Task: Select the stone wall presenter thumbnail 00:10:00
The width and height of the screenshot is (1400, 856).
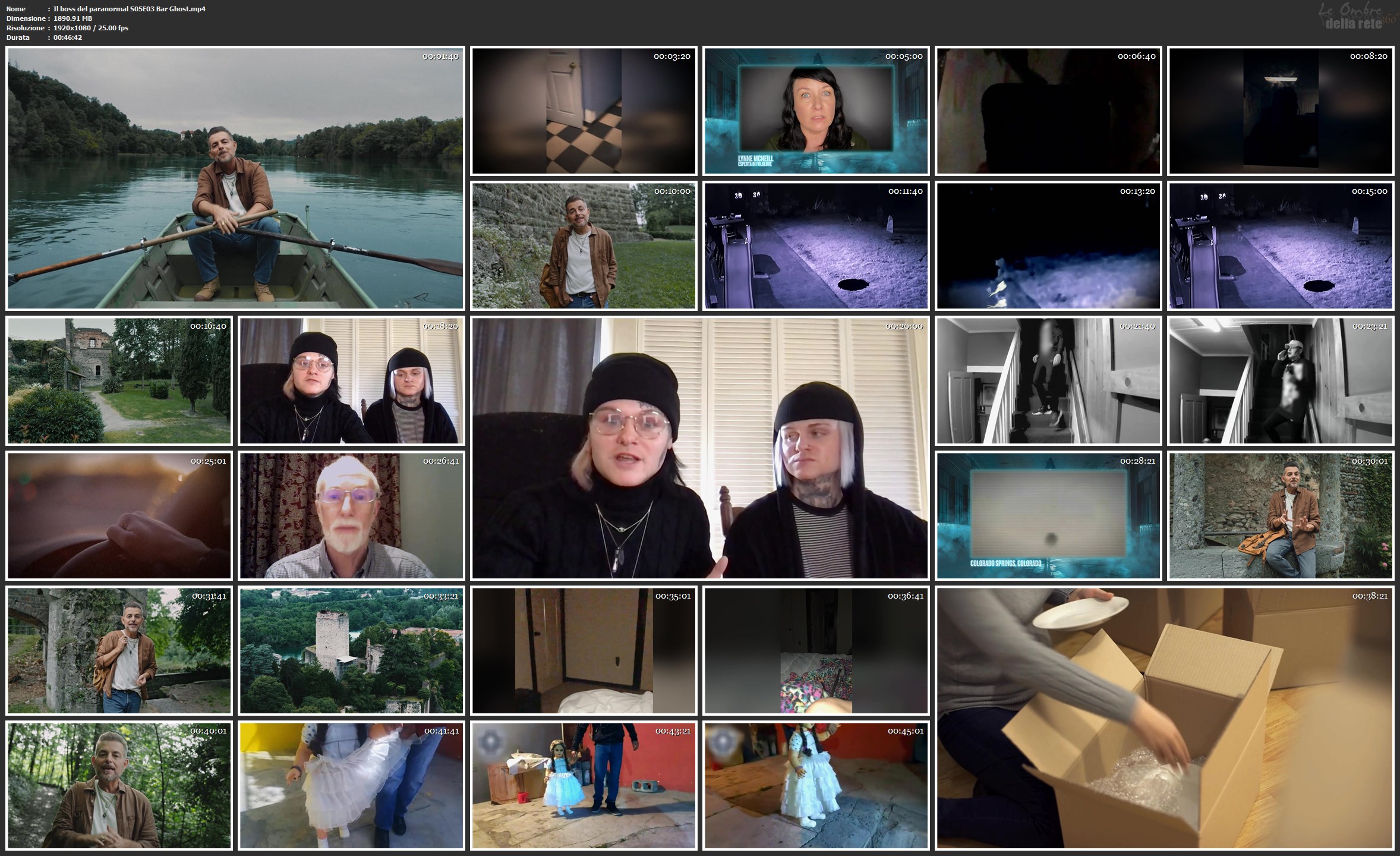Action: point(583,246)
